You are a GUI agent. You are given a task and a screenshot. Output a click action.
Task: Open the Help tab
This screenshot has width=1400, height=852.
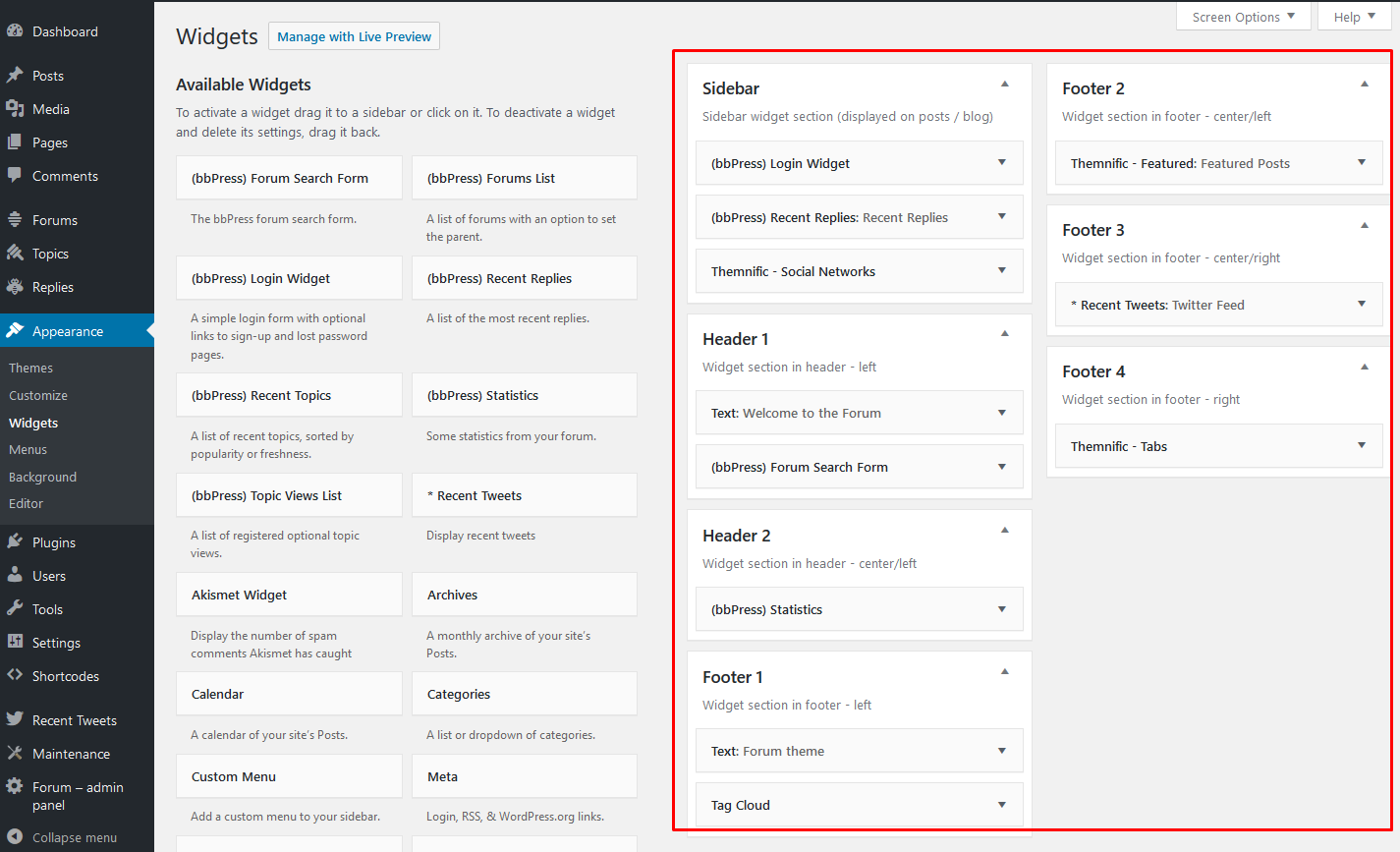click(x=1354, y=17)
